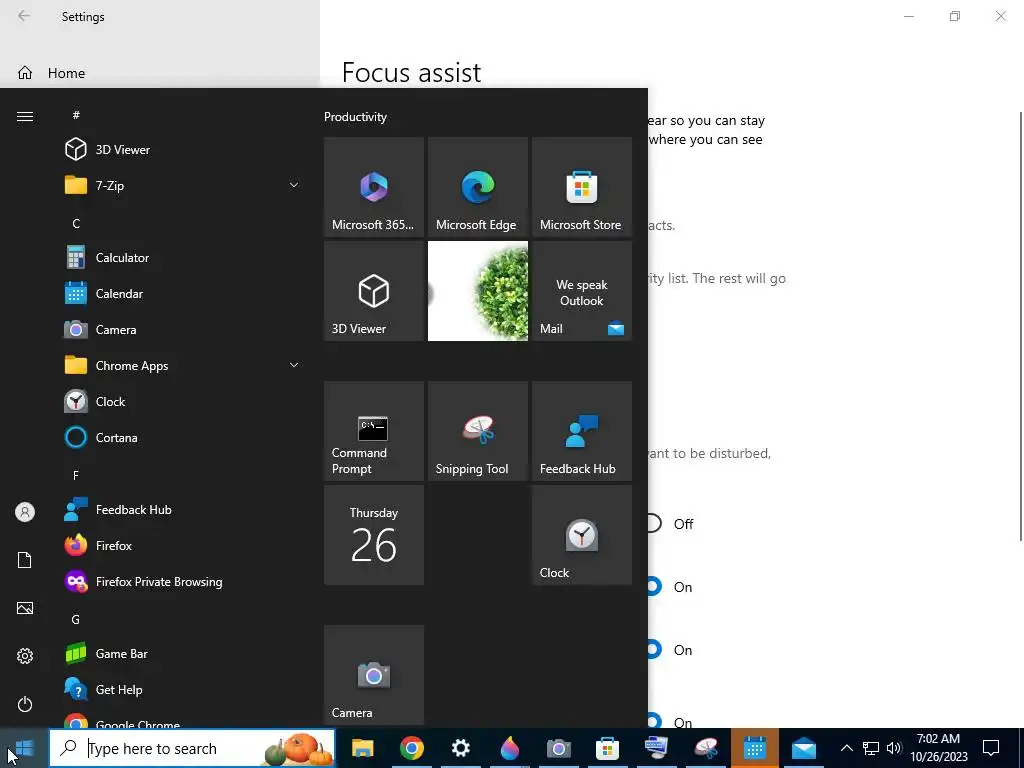Open Firefox Private Browsing

(183, 582)
